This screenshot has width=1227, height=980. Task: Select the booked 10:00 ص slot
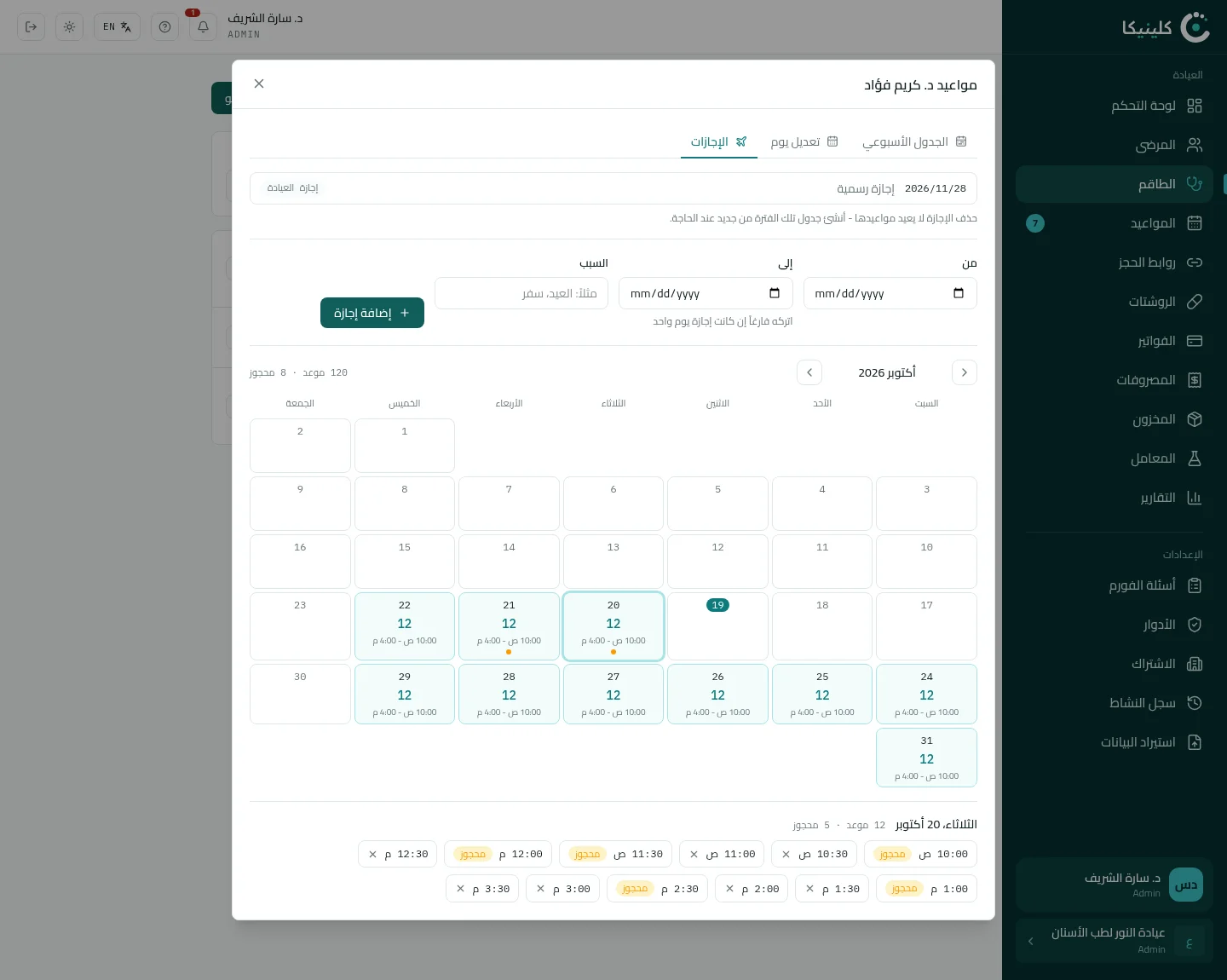[x=921, y=854]
